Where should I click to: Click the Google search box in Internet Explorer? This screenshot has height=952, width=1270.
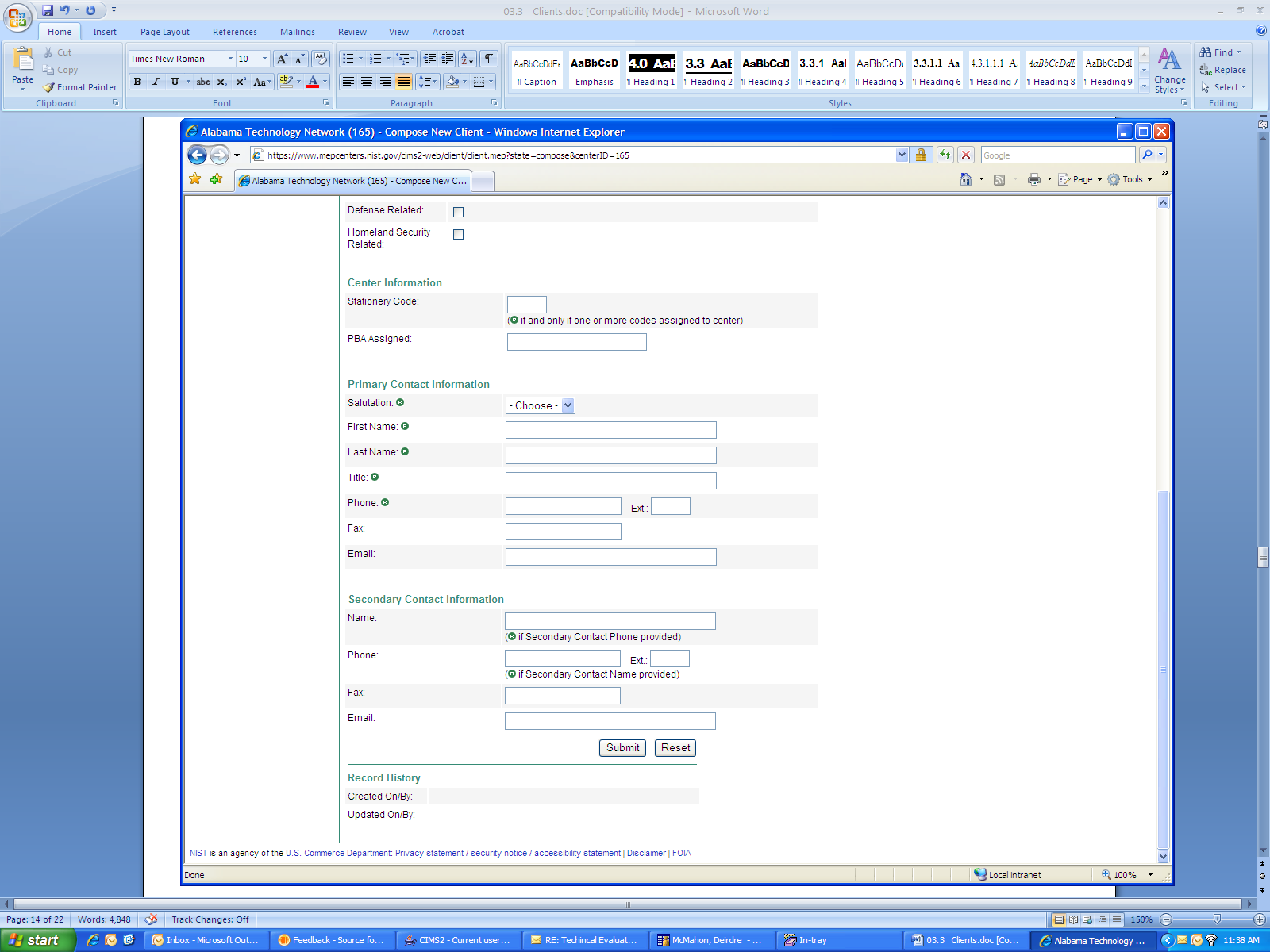tap(1058, 155)
